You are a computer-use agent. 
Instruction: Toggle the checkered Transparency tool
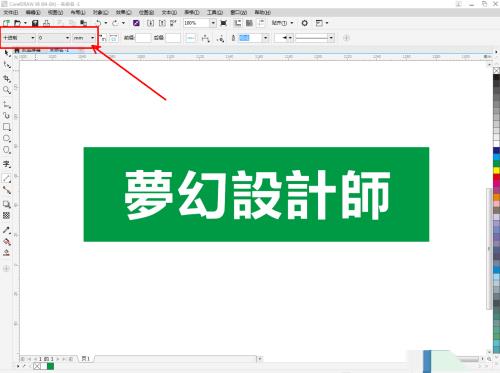click(x=7, y=216)
